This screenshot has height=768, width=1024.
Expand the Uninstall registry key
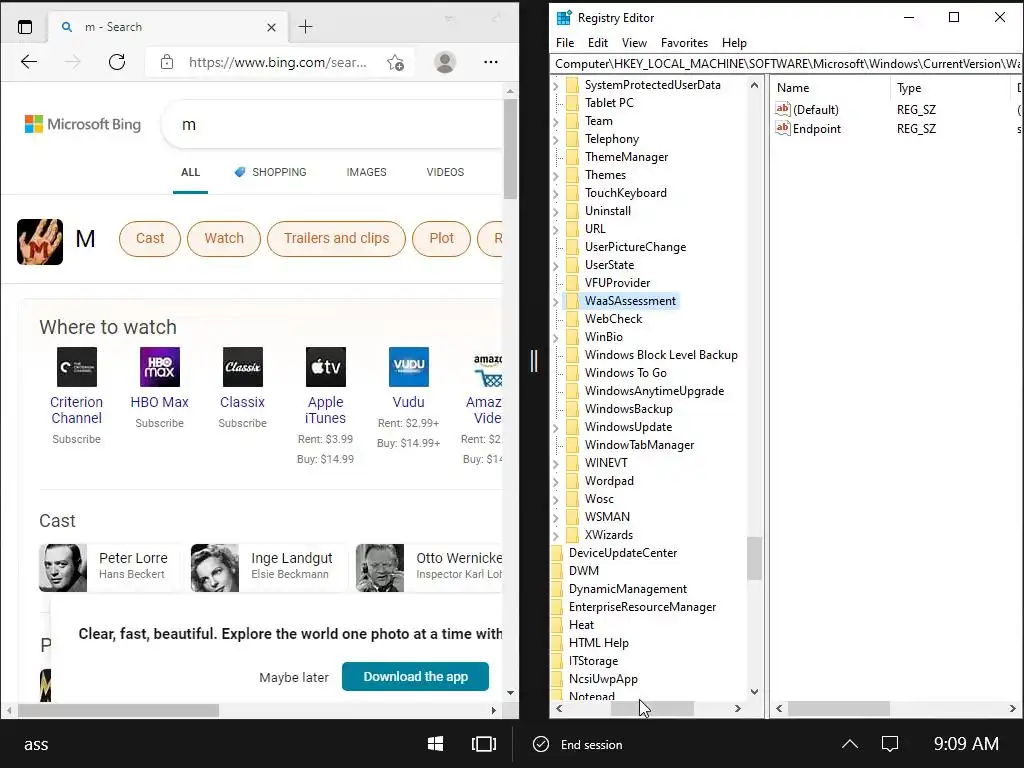click(556, 211)
